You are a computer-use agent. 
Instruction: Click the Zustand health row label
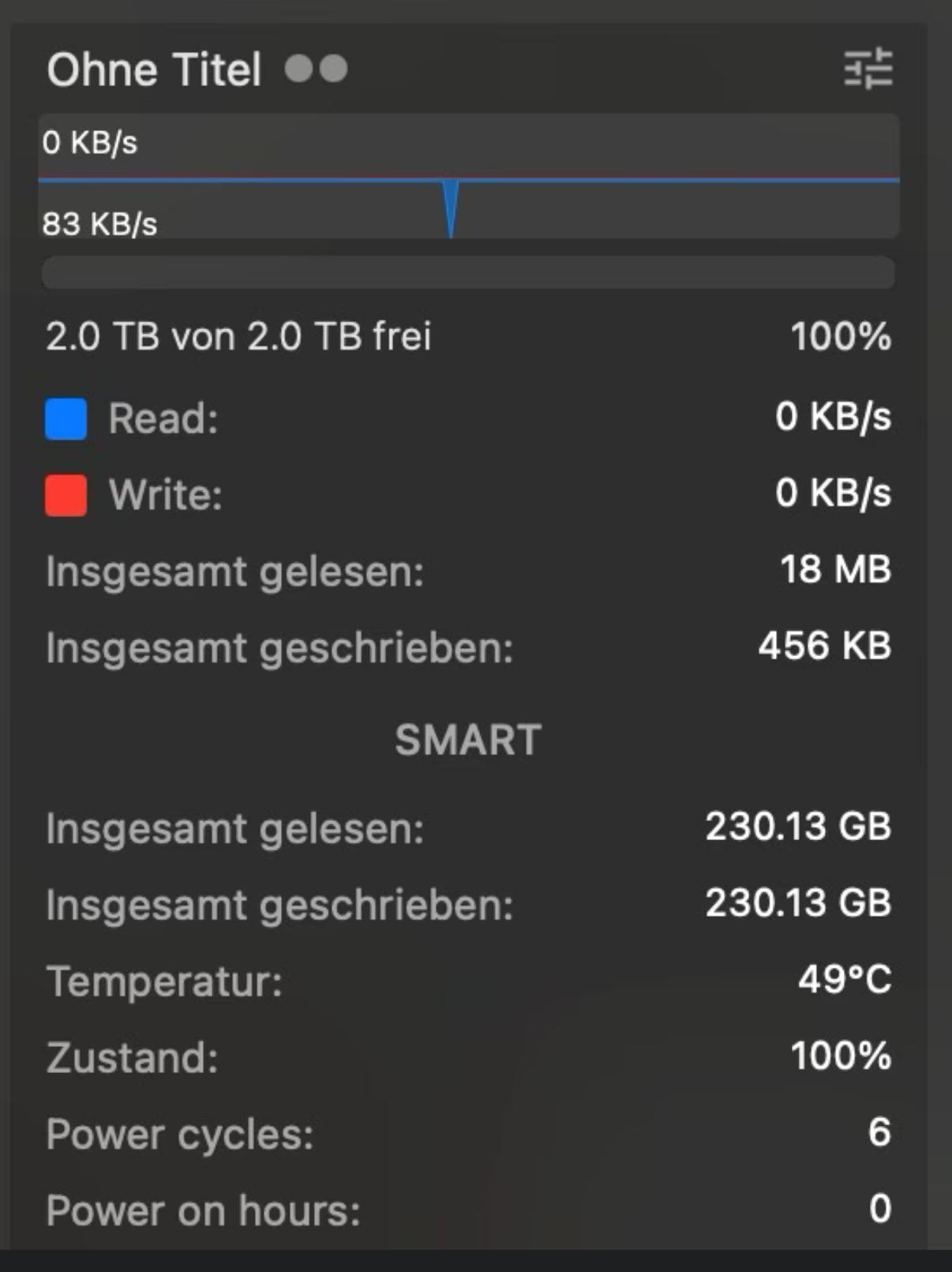(x=132, y=1057)
